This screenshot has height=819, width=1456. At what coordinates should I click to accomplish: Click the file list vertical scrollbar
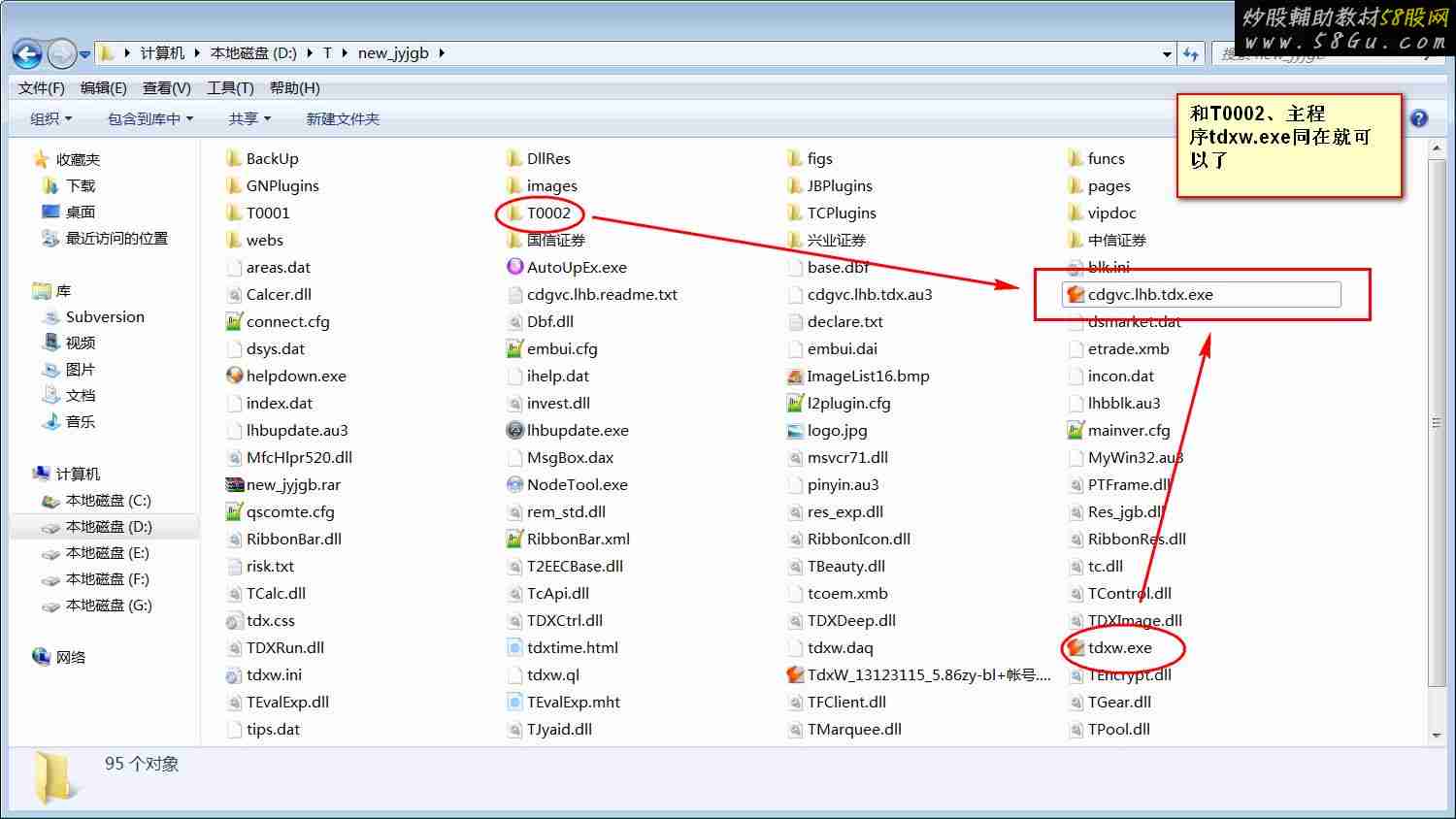1437,422
